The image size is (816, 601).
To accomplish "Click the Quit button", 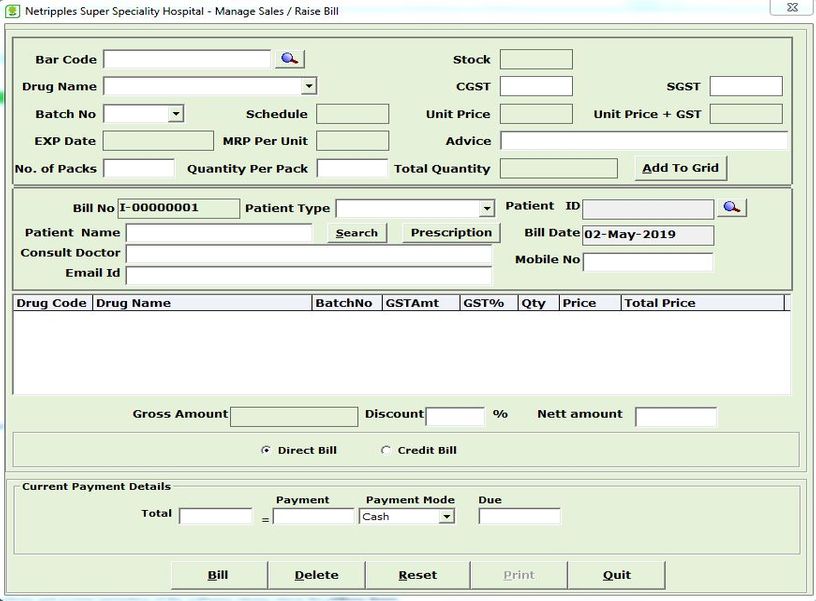I will pos(617,575).
